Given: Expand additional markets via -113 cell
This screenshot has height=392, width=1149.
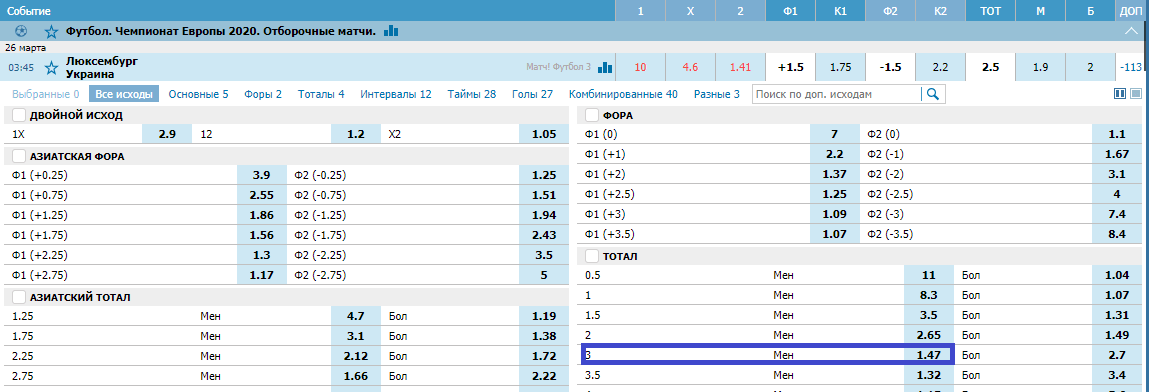Looking at the screenshot, I should click(1132, 67).
